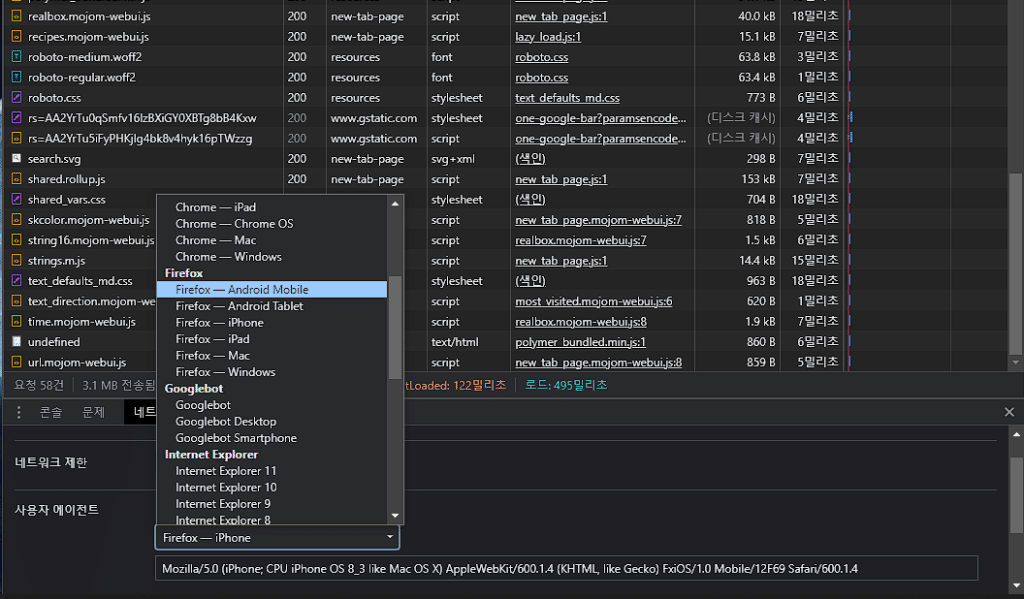1024x599 pixels.
Task: Click font icon beside roboto-regular.woff2
Action: [x=16, y=77]
